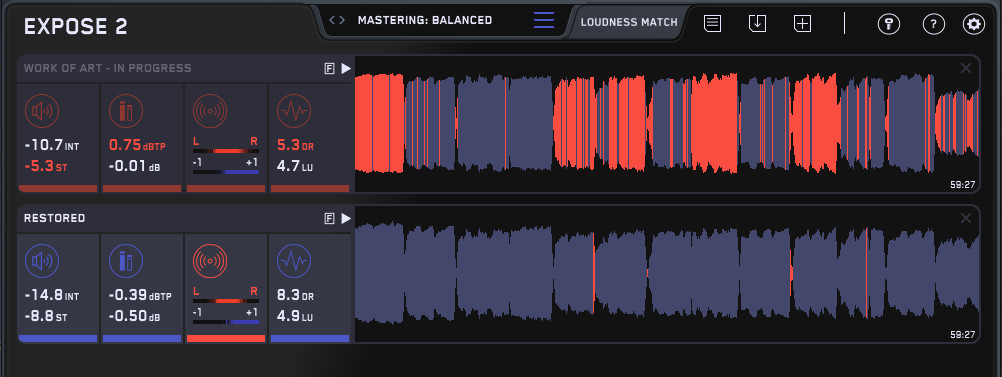Click the -1 +1 correlation meter in Work of Art
The width and height of the screenshot is (1002, 377).
(226, 167)
